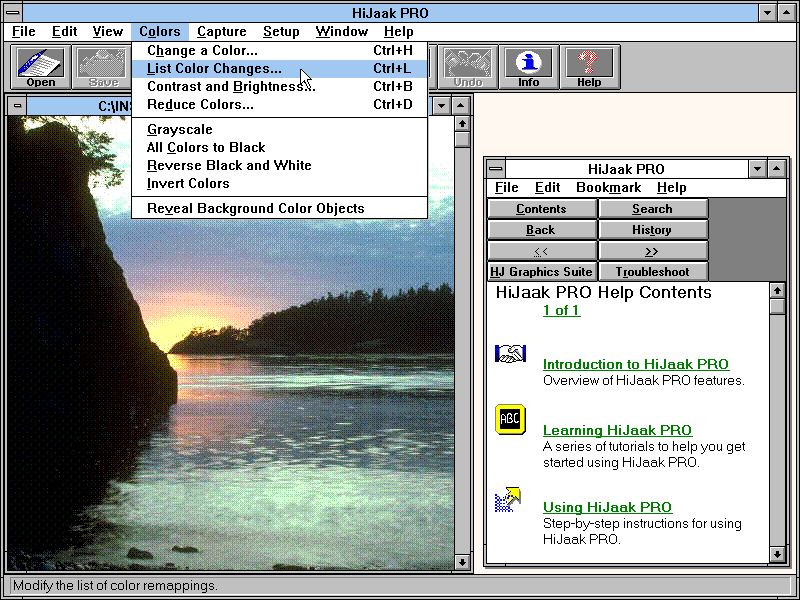Open the Capture menu
This screenshot has width=800, height=600.
pyautogui.click(x=221, y=32)
